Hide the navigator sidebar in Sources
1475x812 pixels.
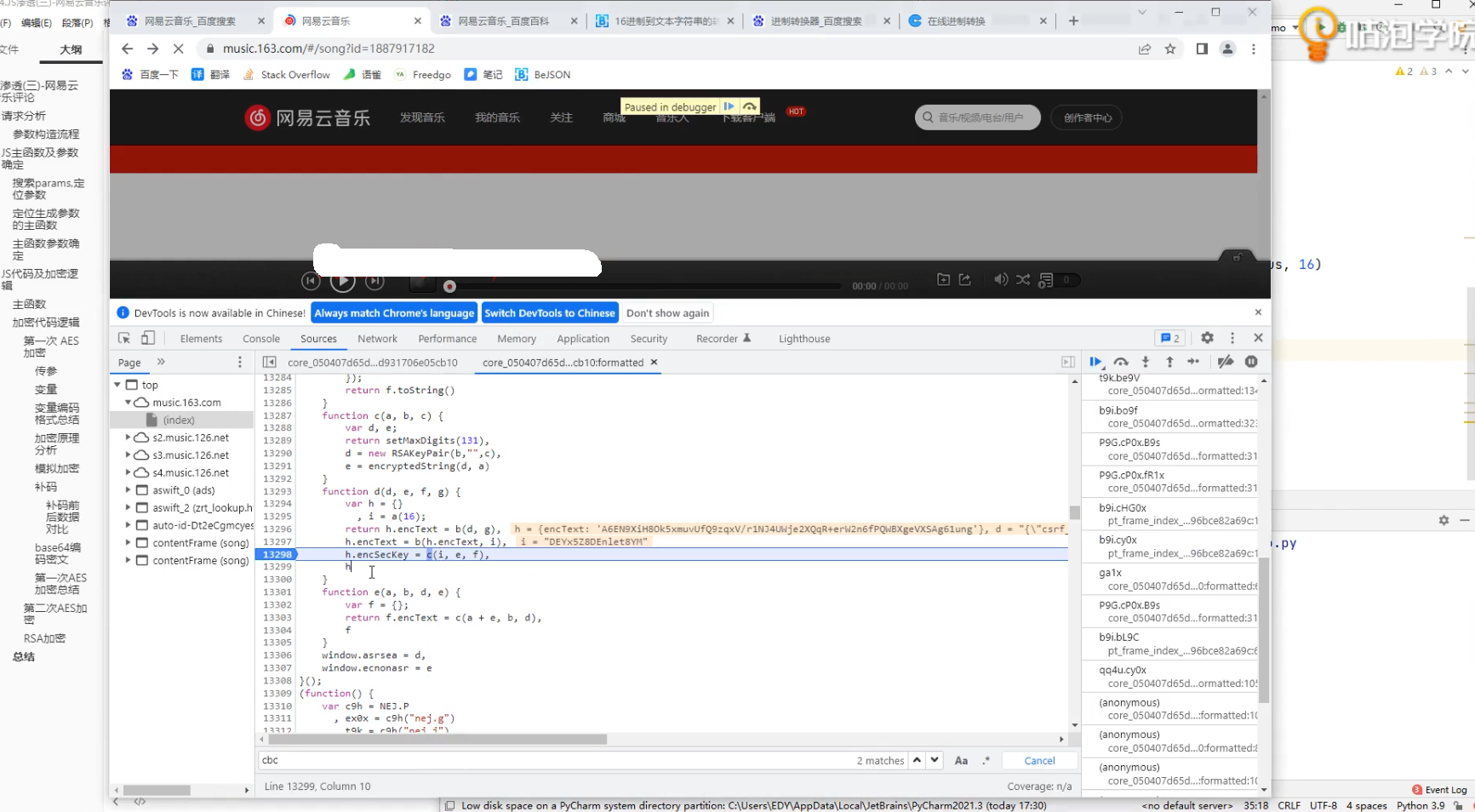point(269,362)
